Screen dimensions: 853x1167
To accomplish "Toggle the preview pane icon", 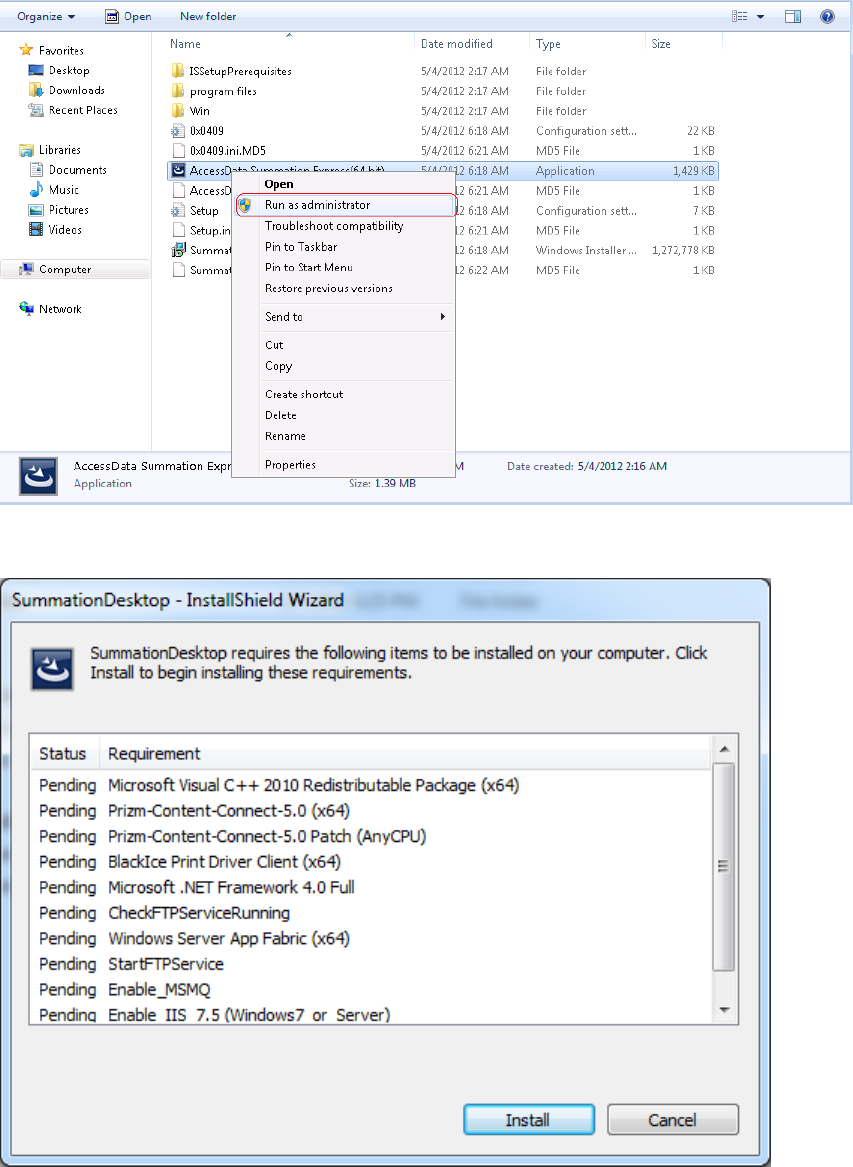I will [793, 16].
